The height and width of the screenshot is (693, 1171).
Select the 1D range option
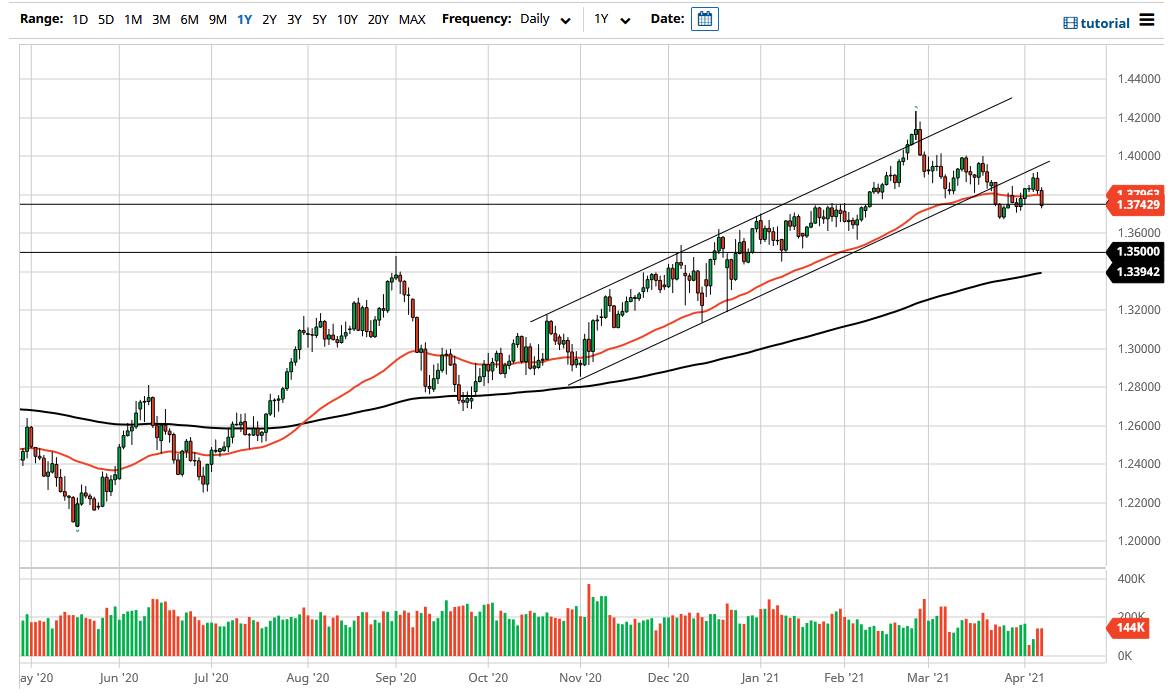(80, 19)
